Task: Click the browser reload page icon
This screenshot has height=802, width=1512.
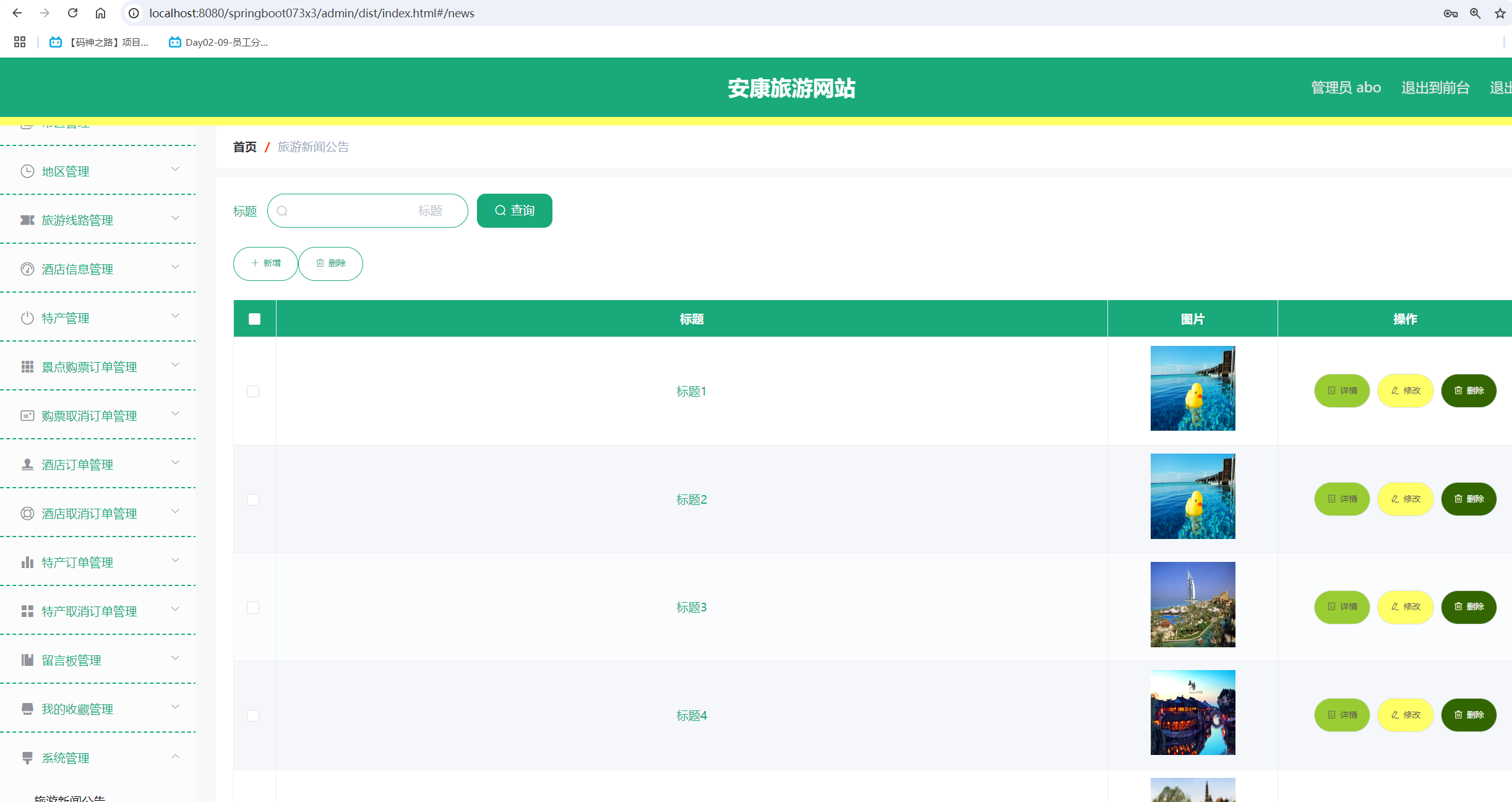Action: (x=72, y=13)
